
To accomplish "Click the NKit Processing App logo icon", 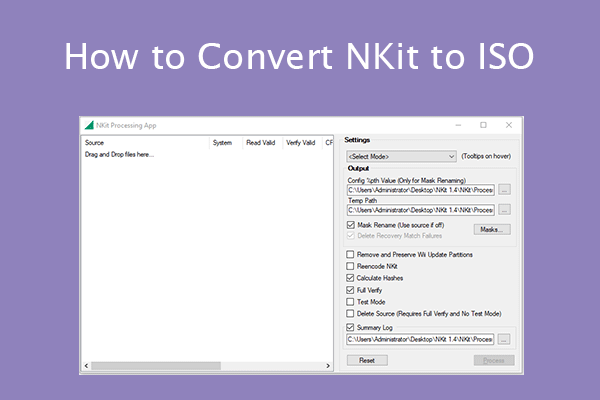I will (89, 125).
